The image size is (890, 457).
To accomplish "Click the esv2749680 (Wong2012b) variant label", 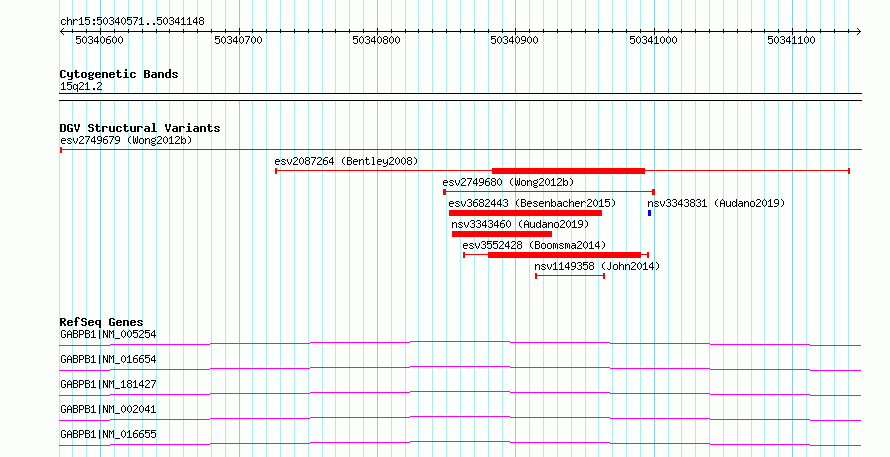I will (508, 182).
